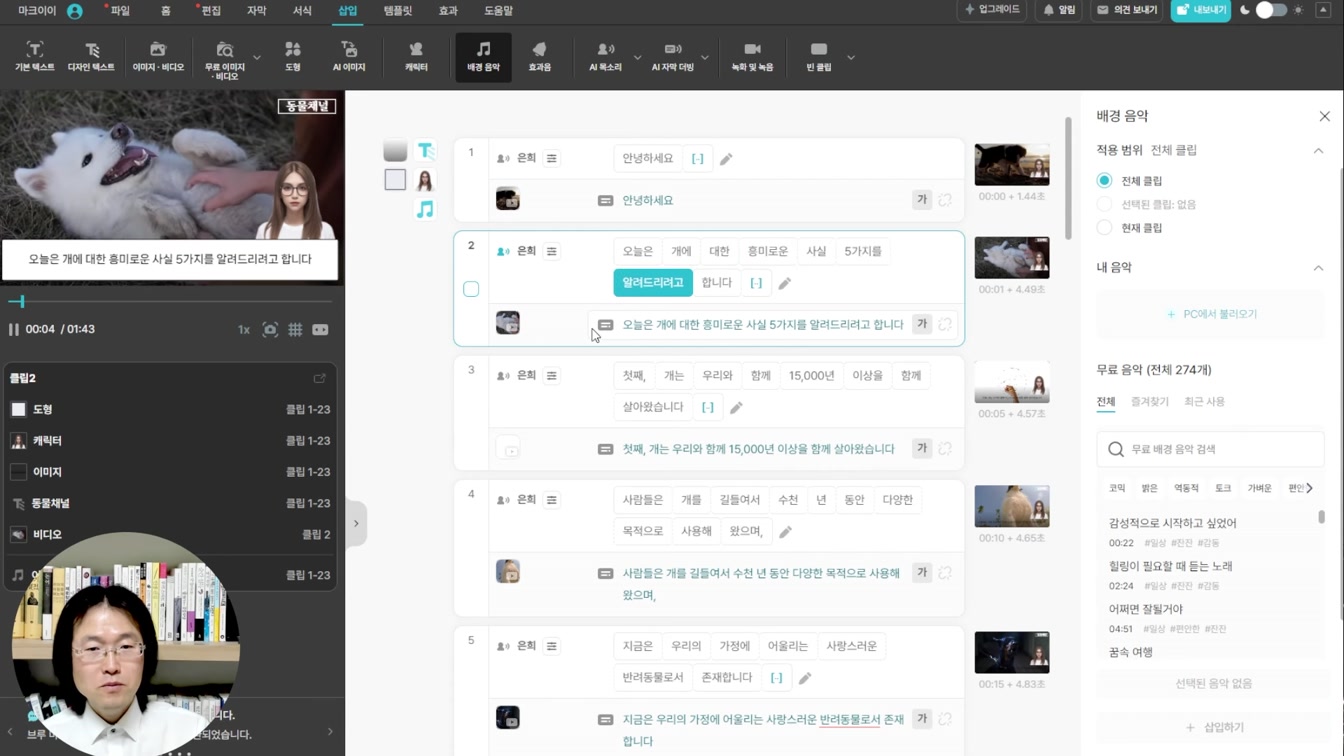Open the 배경 음악 tool

click(x=483, y=57)
